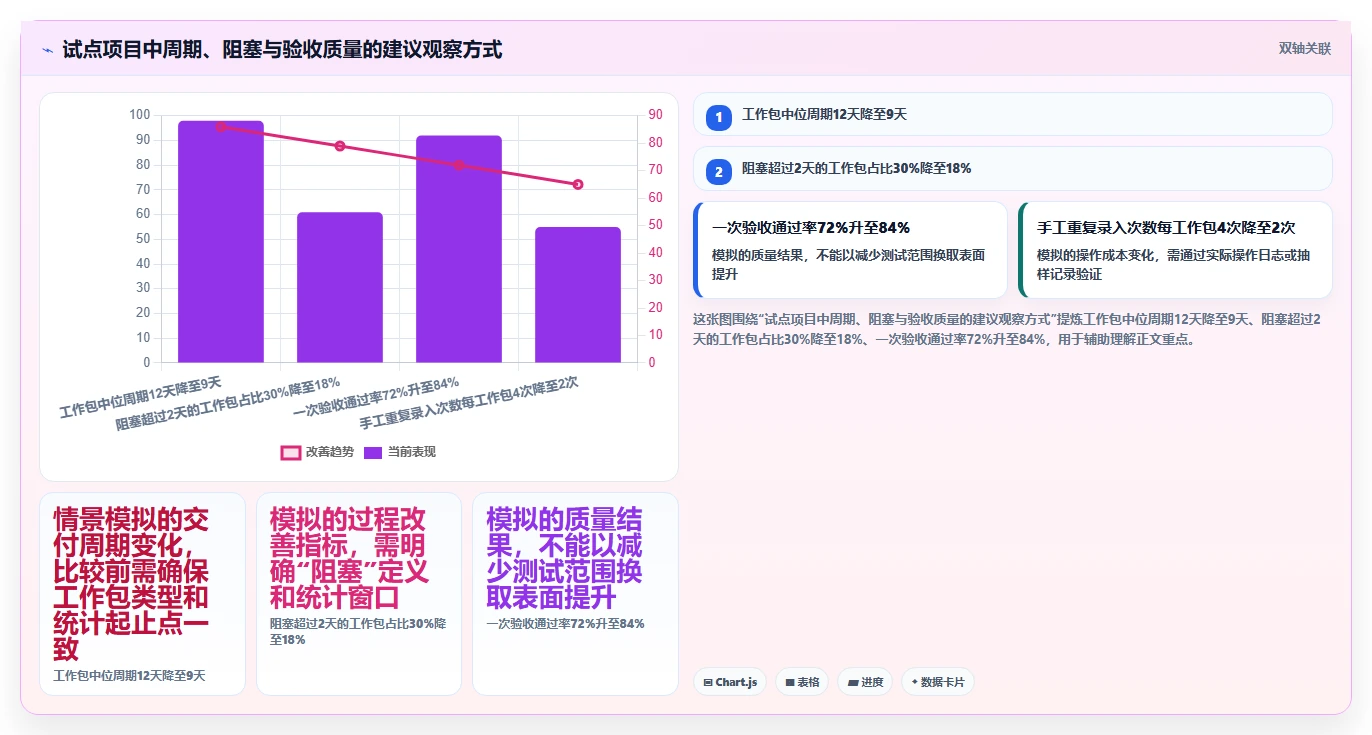Screen dimensions: 1372x735
Task: Click the first purple bar in chart
Action: 221,241
